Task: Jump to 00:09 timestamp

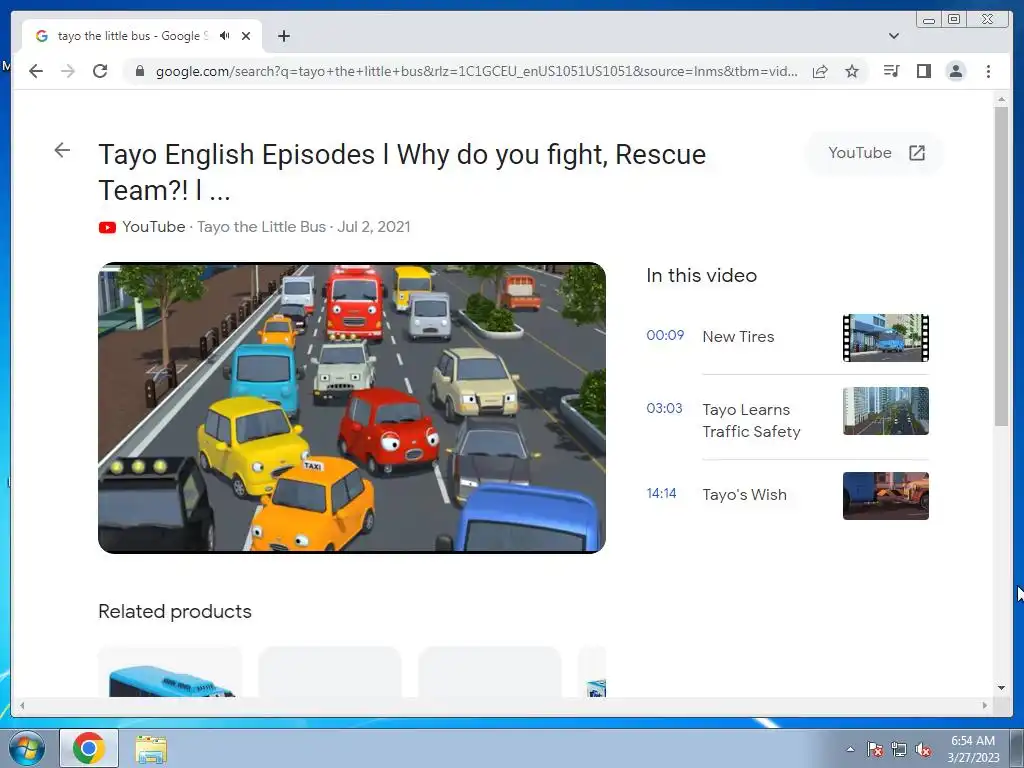Action: pyautogui.click(x=665, y=335)
